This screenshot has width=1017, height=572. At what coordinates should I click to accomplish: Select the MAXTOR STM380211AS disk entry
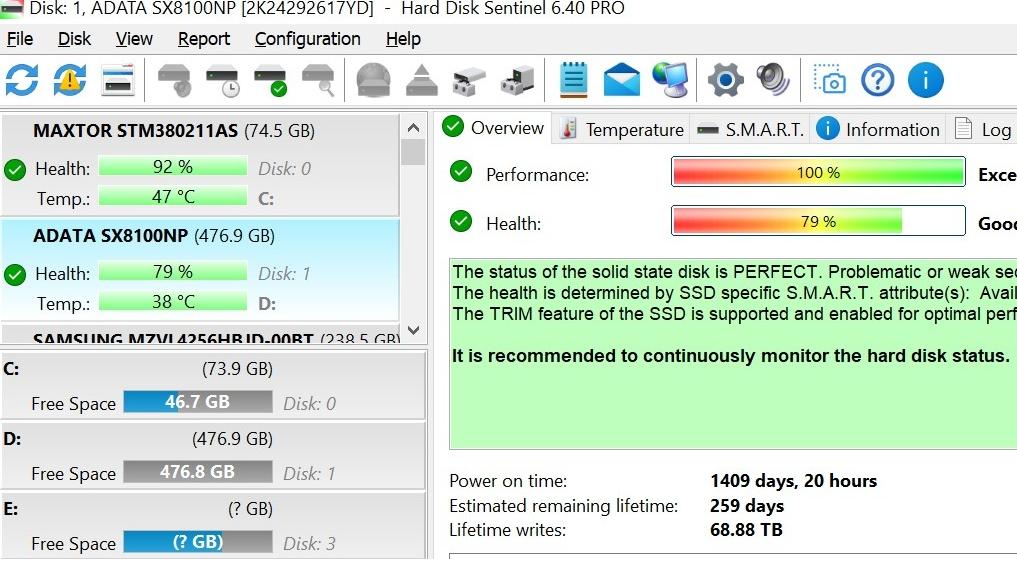coord(200,165)
